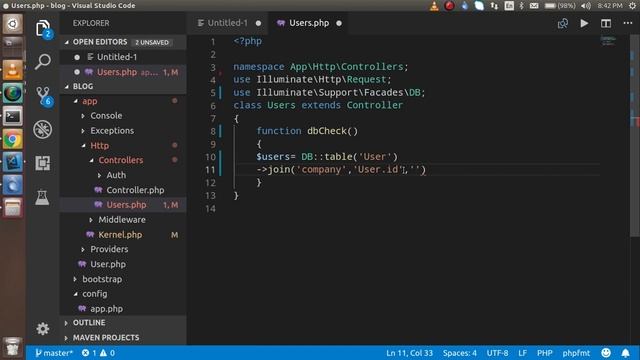Click phpfmt in the status bar

(x=576, y=353)
